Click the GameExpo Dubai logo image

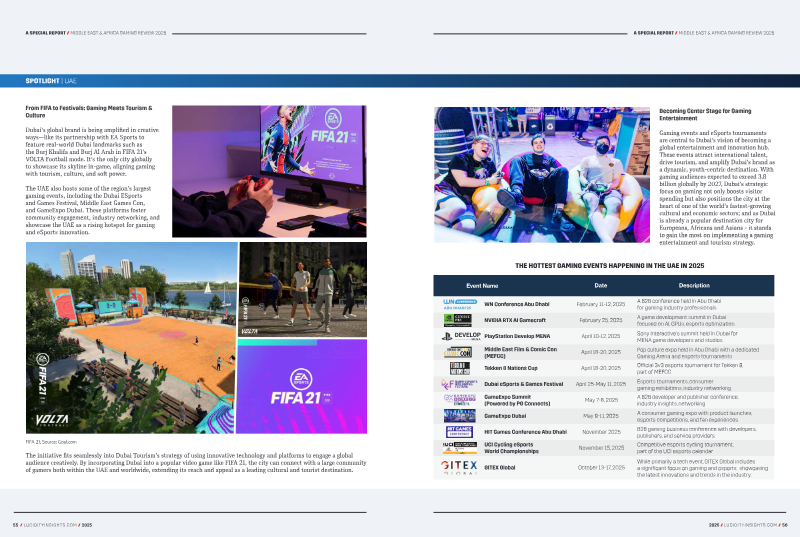(x=460, y=416)
